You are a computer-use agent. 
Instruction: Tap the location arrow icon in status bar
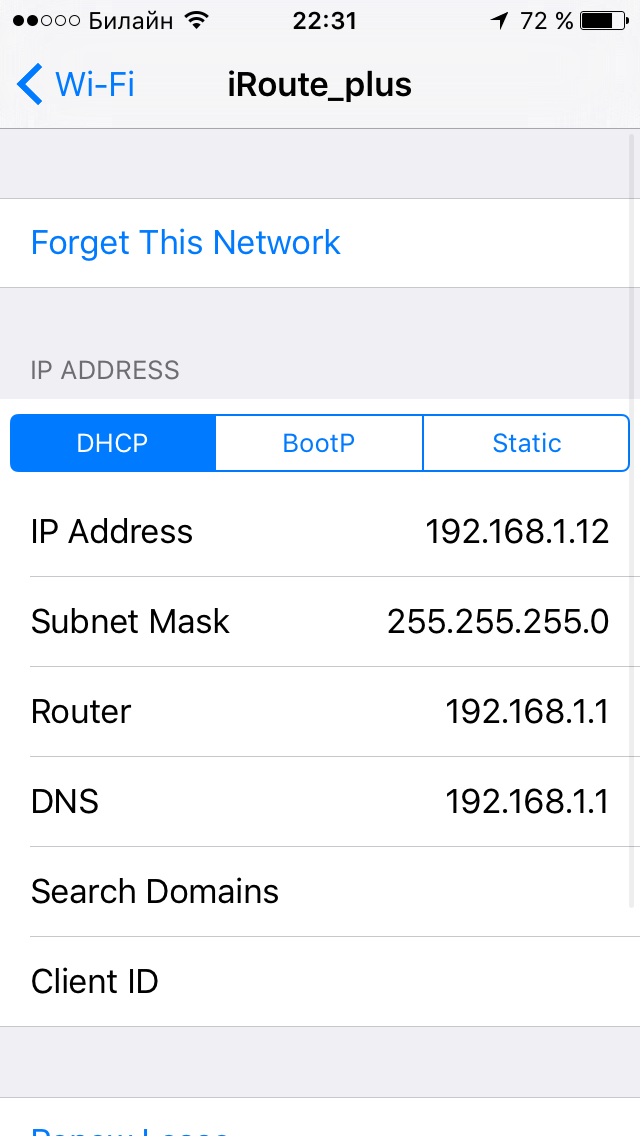(x=499, y=20)
